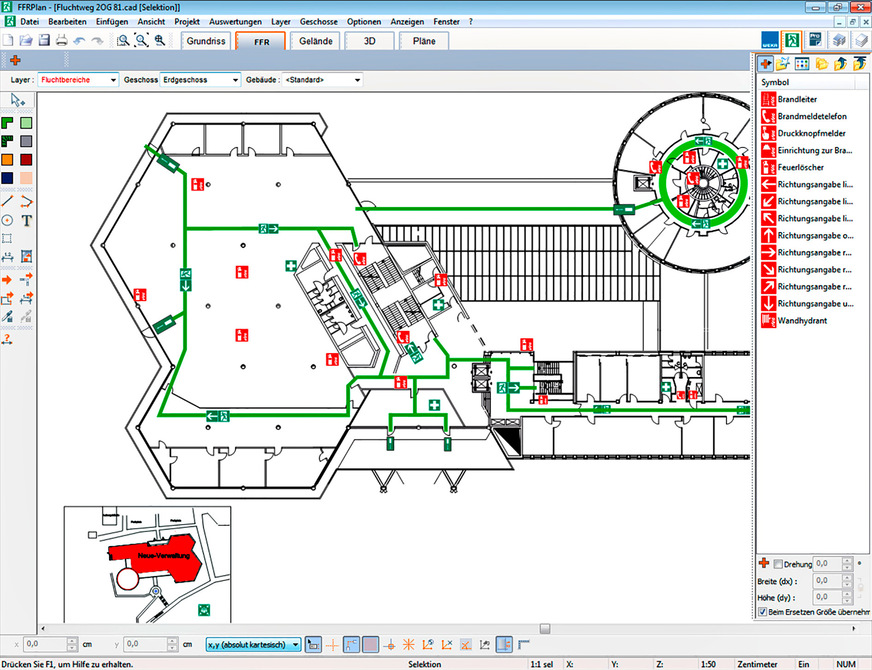Click the save diskette icon
872x670 pixels.
tap(44, 40)
